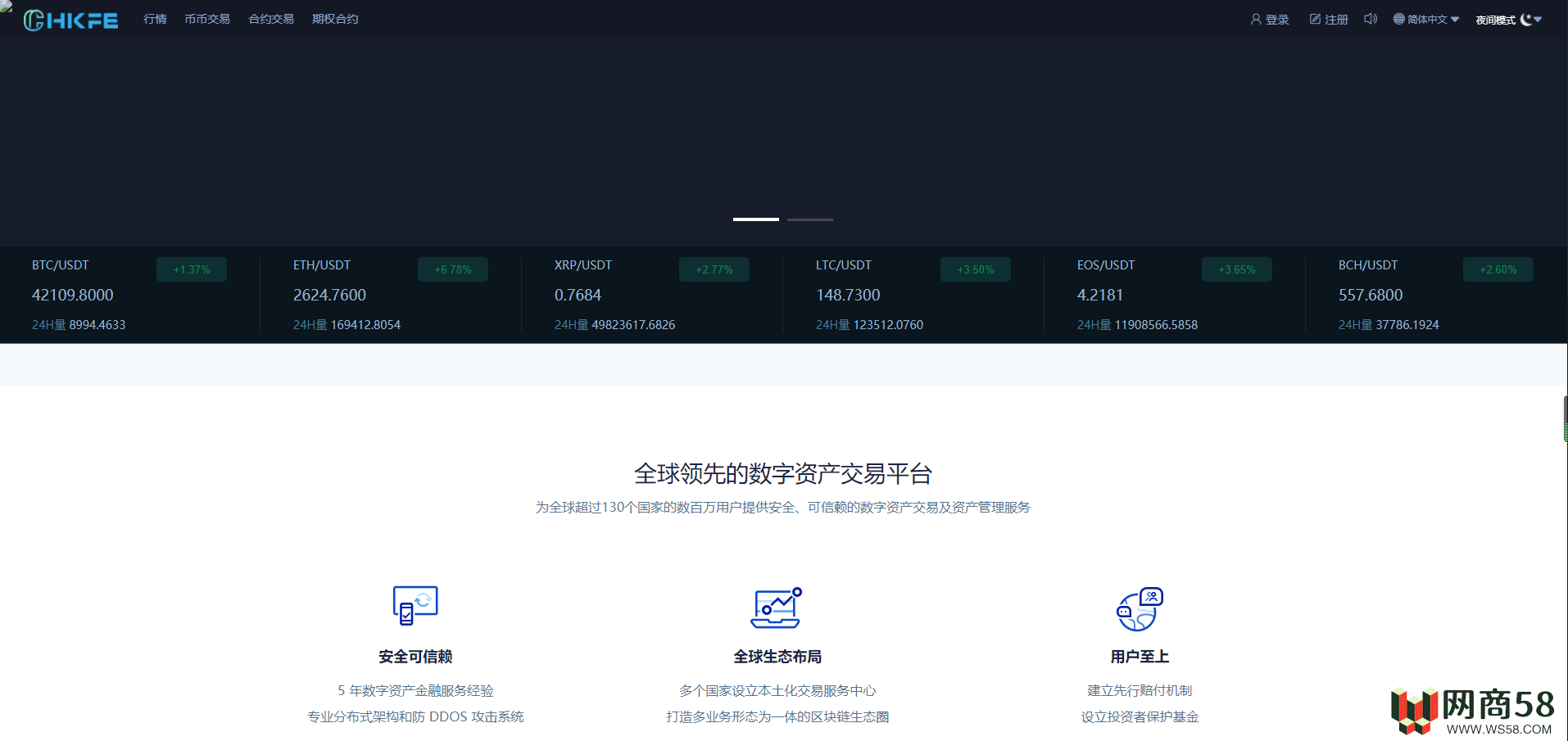
Task: Open the 行情 menu item
Action: (155, 19)
